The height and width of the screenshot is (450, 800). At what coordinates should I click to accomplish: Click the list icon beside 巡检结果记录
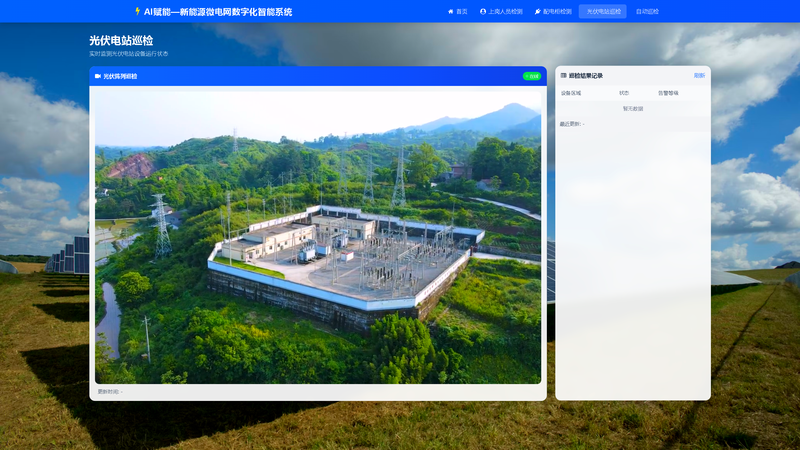click(563, 76)
